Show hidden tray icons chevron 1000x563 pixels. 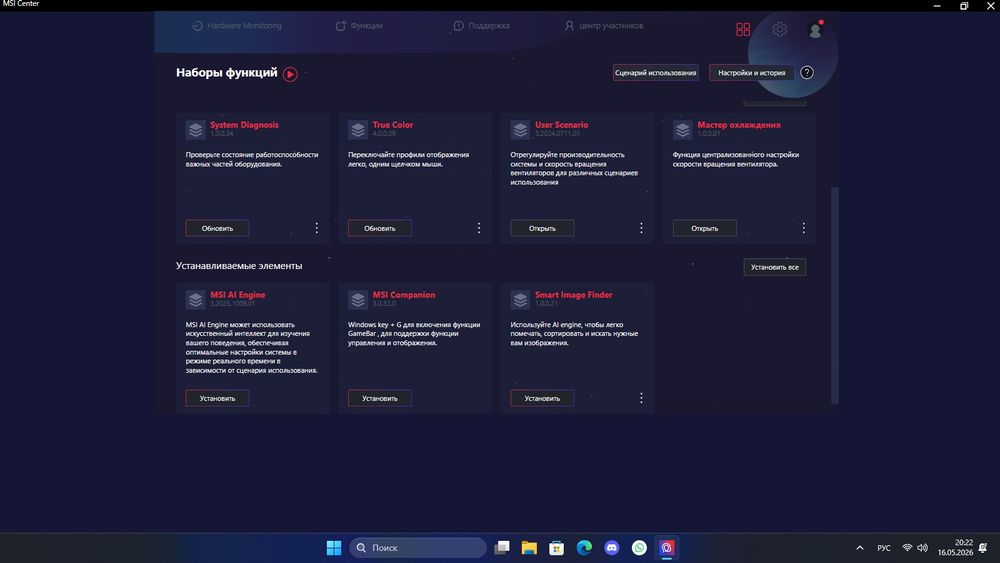(x=860, y=548)
